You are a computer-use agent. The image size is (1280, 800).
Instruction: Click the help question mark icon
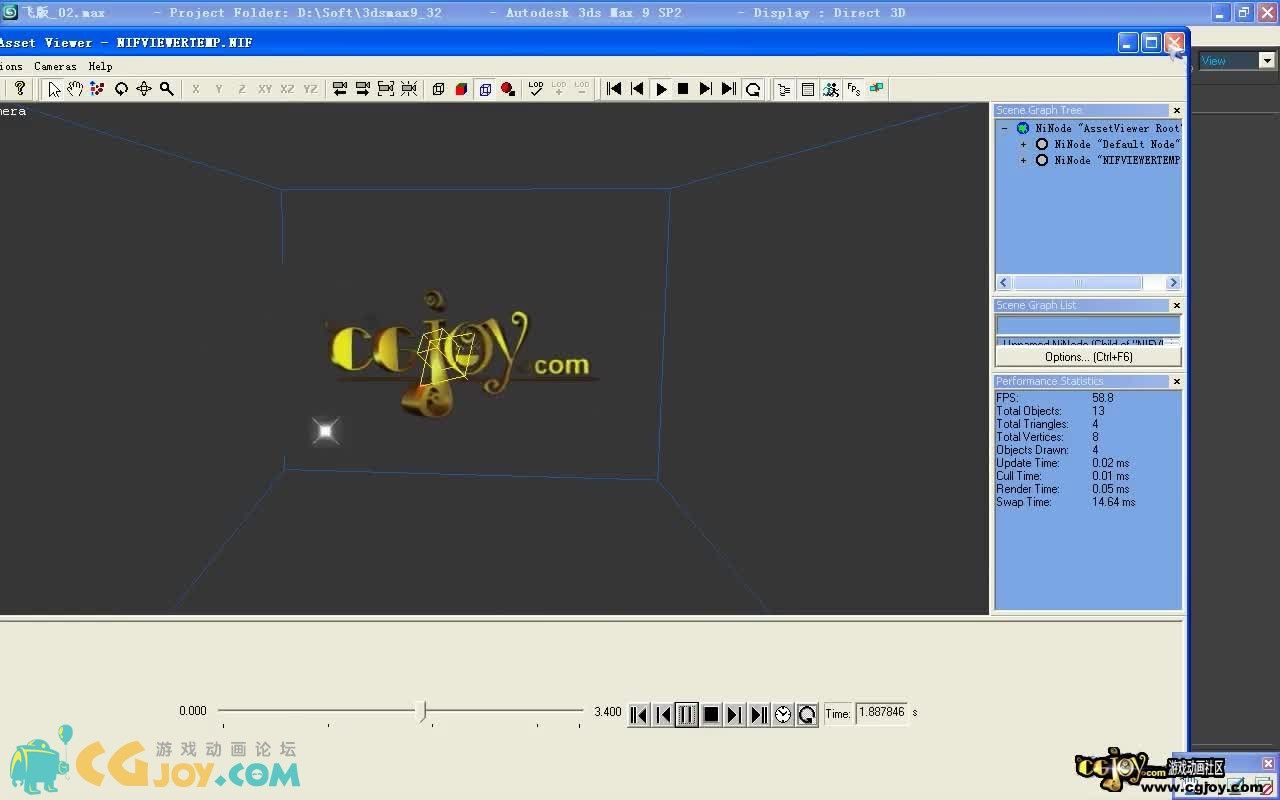pos(19,89)
